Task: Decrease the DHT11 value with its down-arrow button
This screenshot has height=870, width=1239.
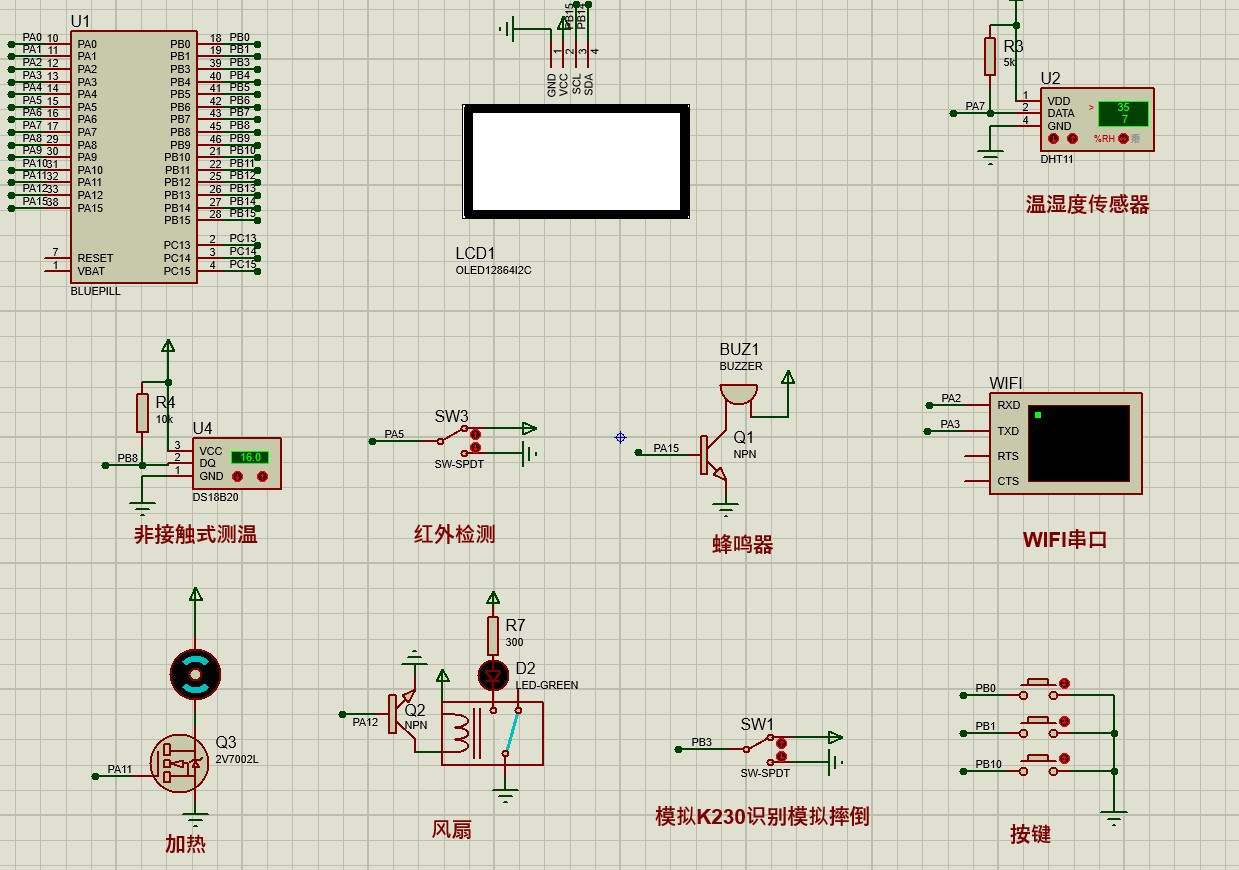Action: [x=1054, y=139]
